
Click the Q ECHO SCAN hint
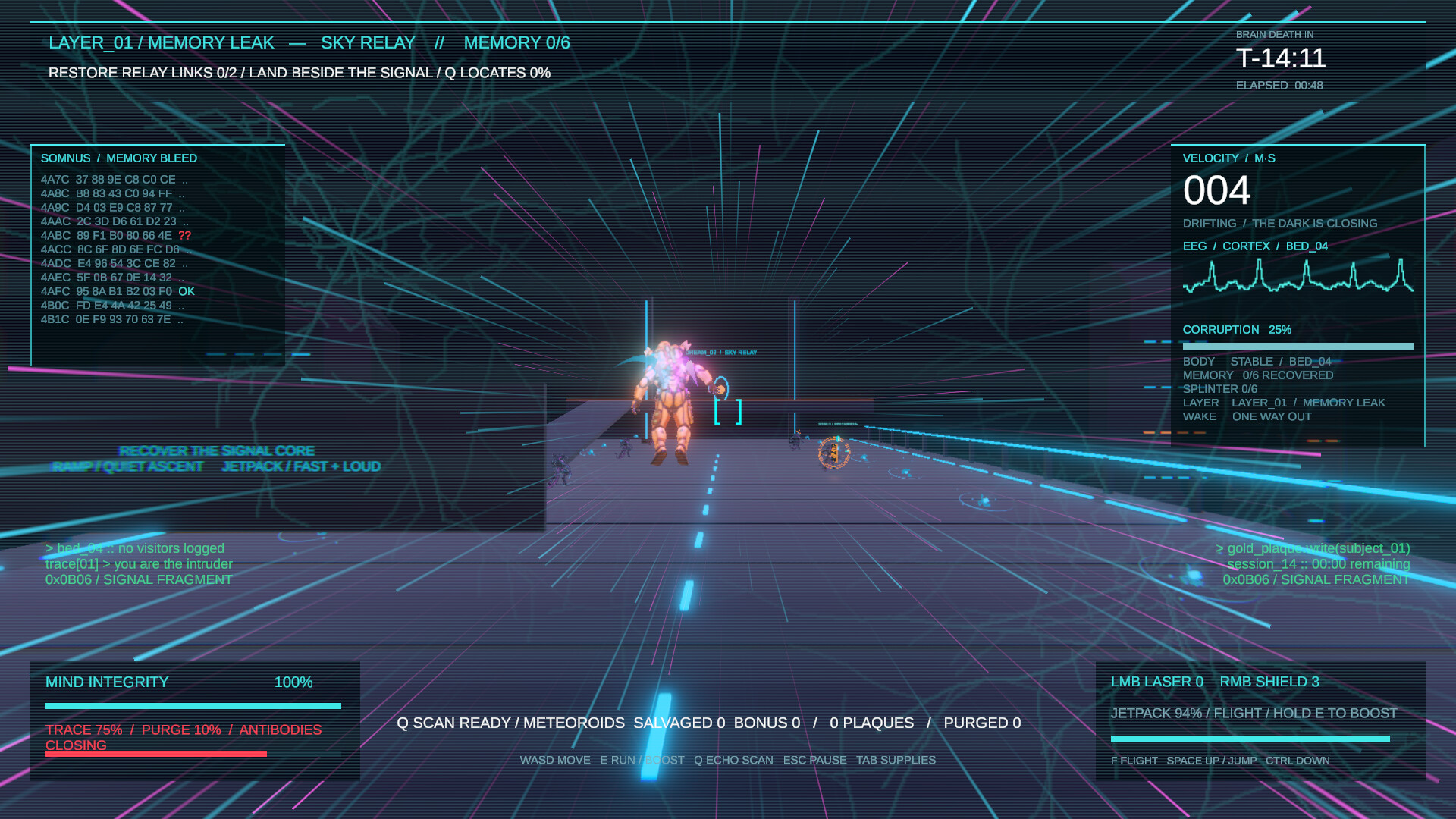733,760
